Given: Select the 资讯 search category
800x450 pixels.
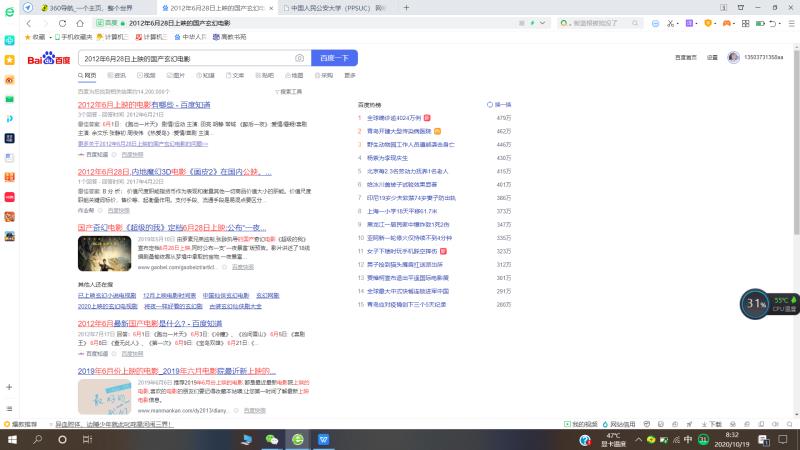Looking at the screenshot, I should click(117, 76).
